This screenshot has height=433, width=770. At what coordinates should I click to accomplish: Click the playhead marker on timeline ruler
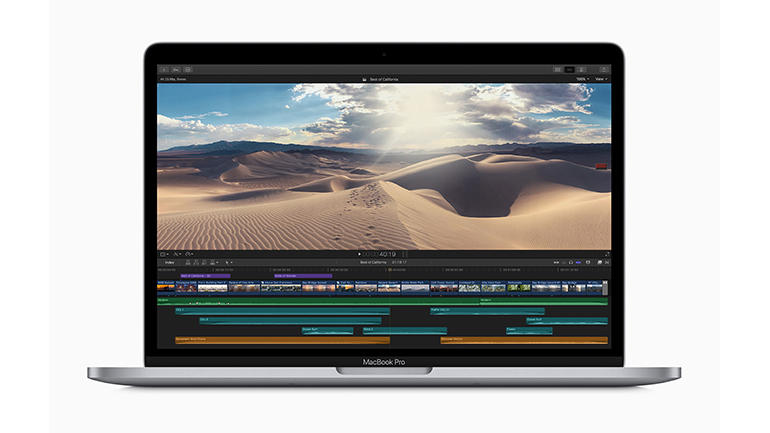(389, 270)
